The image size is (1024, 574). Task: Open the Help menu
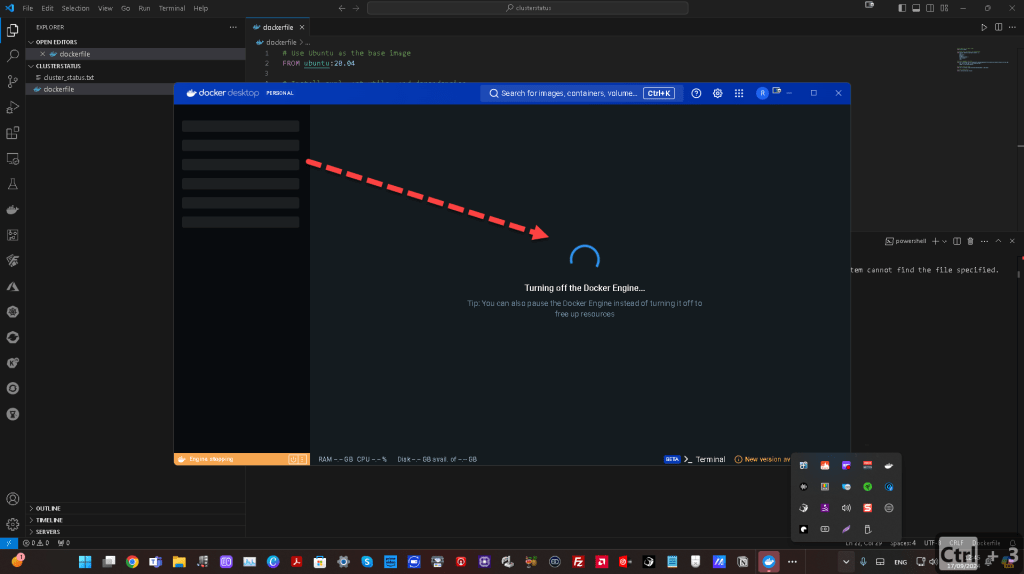(x=200, y=8)
